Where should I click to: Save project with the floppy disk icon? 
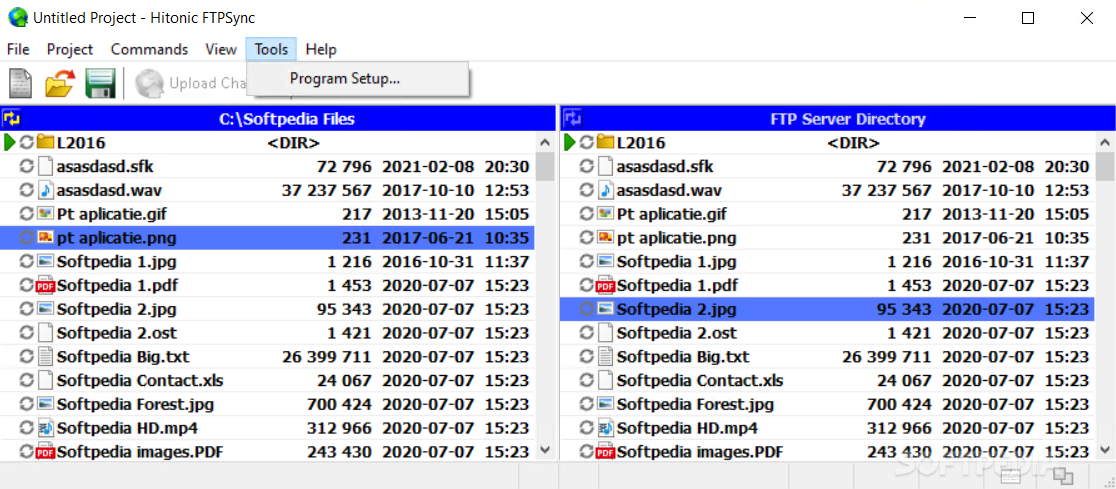pos(100,83)
